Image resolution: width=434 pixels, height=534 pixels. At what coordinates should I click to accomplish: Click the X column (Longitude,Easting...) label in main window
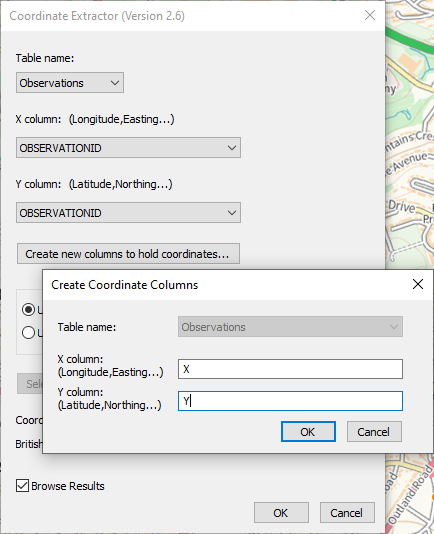click(x=95, y=119)
